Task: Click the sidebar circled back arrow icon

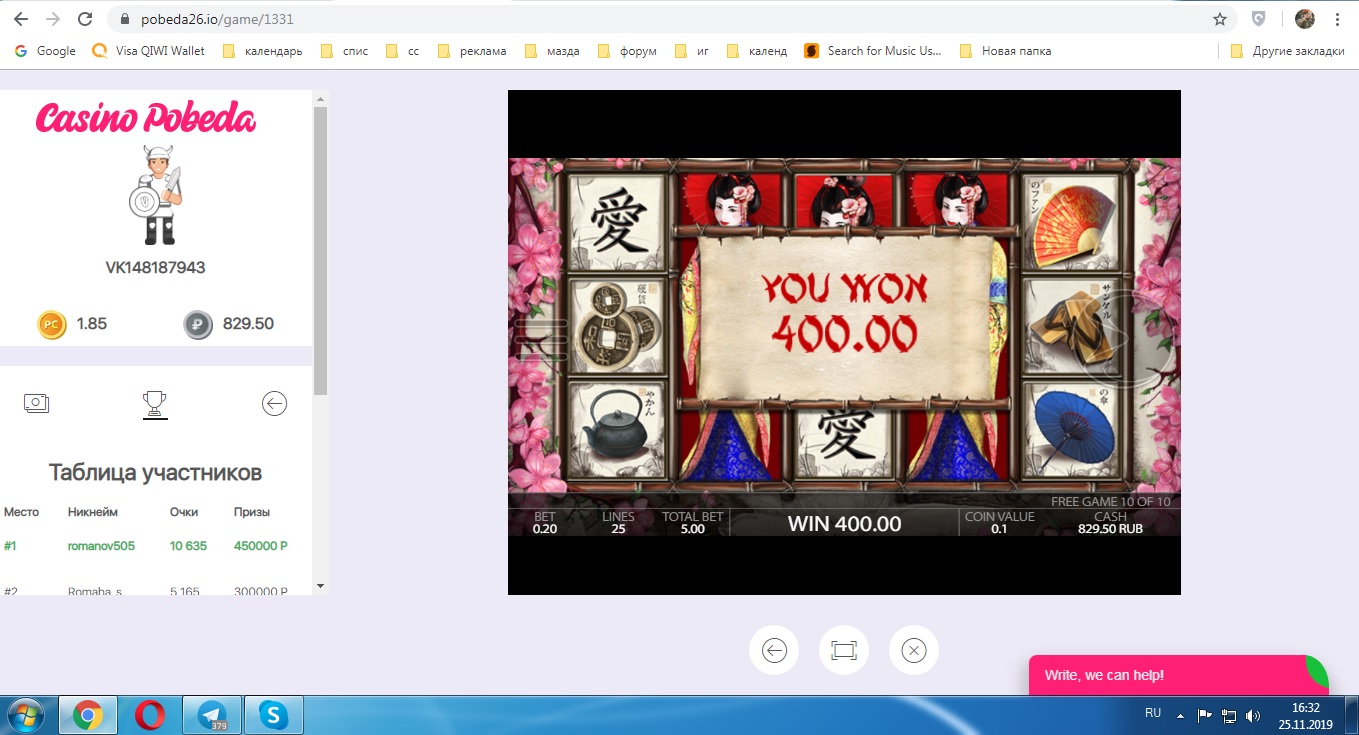Action: pos(274,403)
